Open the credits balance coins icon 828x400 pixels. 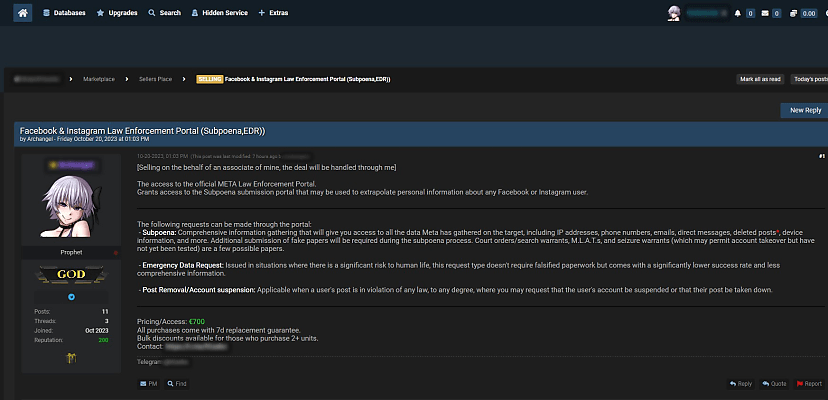point(793,13)
